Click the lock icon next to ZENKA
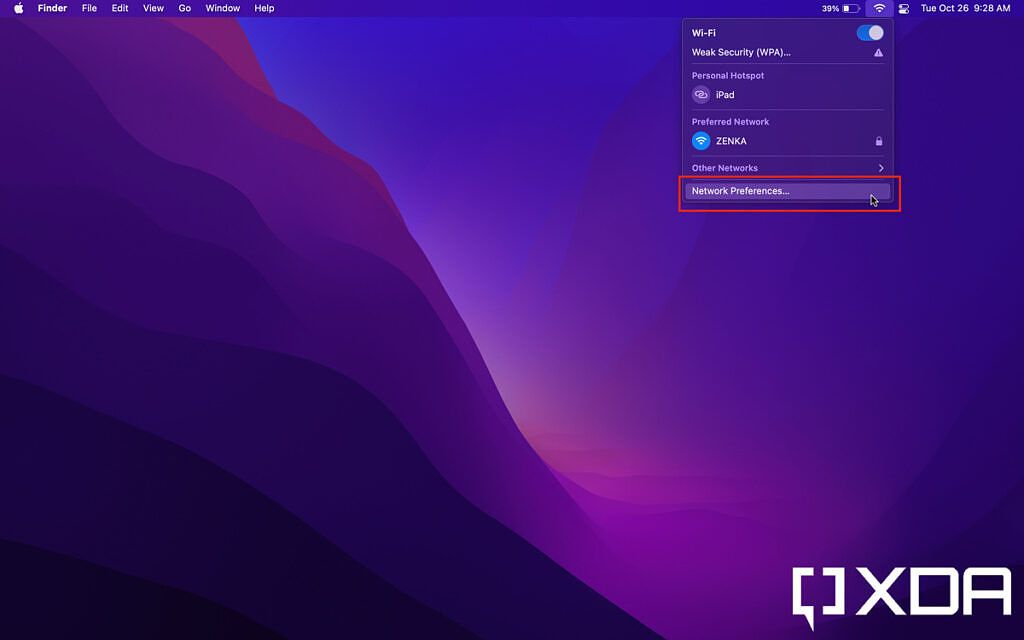The width and height of the screenshot is (1024, 640). coord(879,141)
